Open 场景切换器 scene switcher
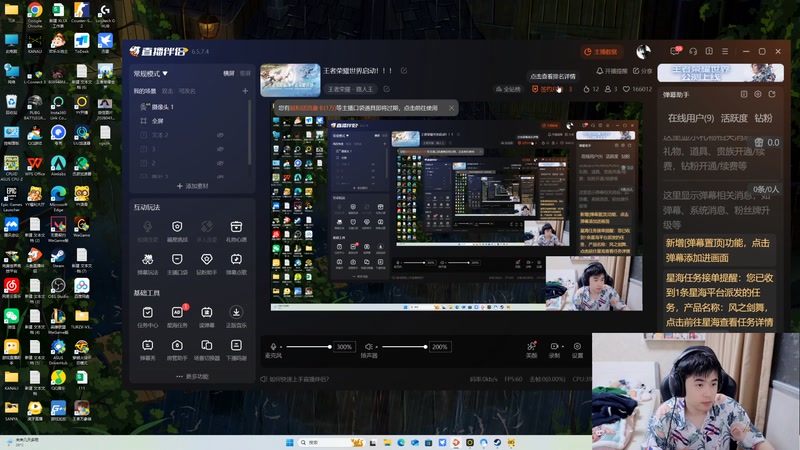 point(207,349)
